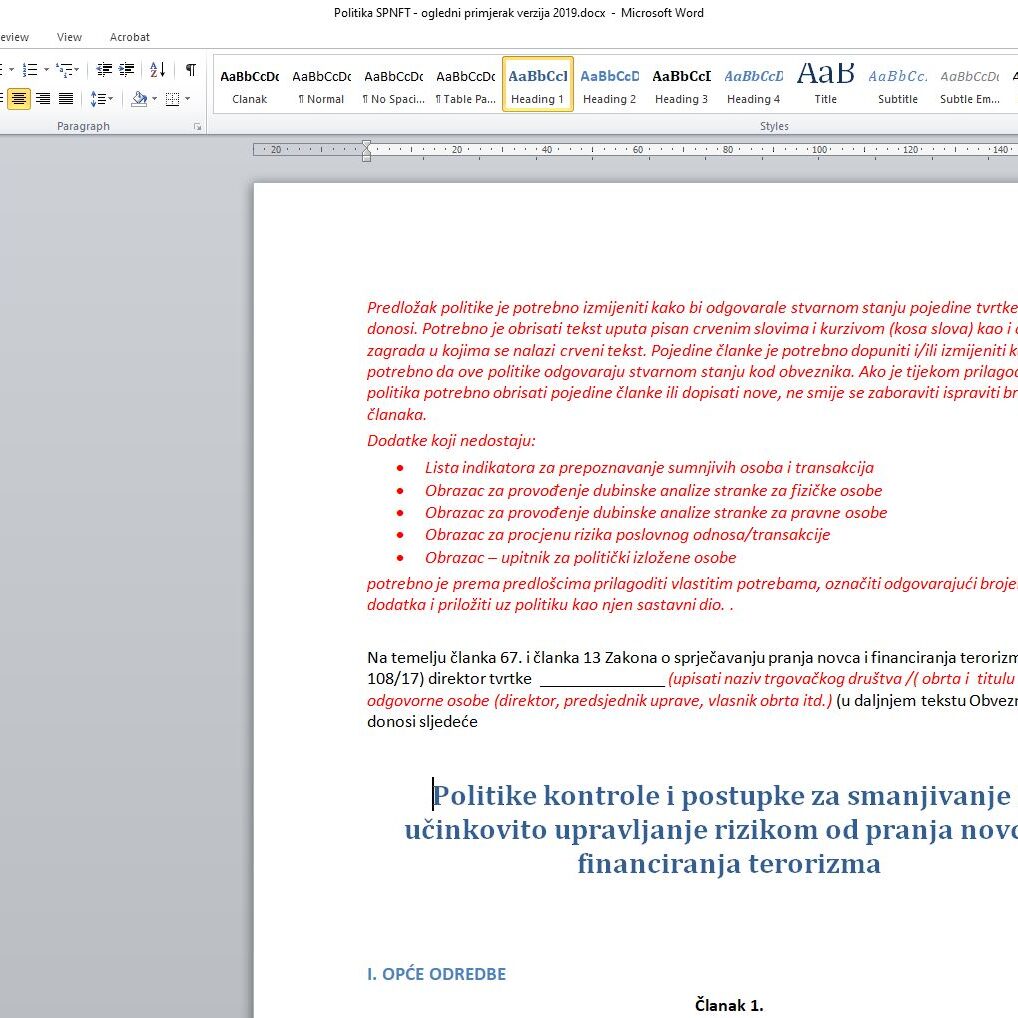Open the View ribbon tab
This screenshot has width=1018, height=1018.
pos(69,37)
